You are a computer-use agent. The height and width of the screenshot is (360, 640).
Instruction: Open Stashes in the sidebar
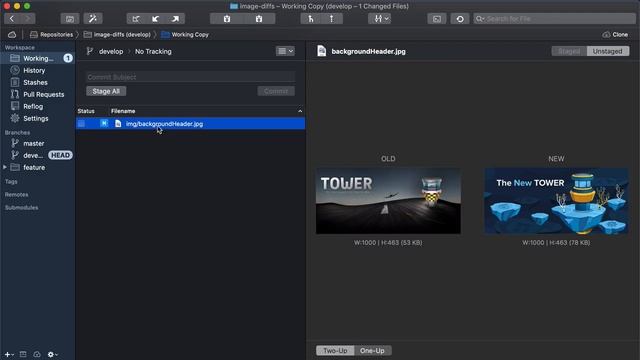(x=35, y=82)
